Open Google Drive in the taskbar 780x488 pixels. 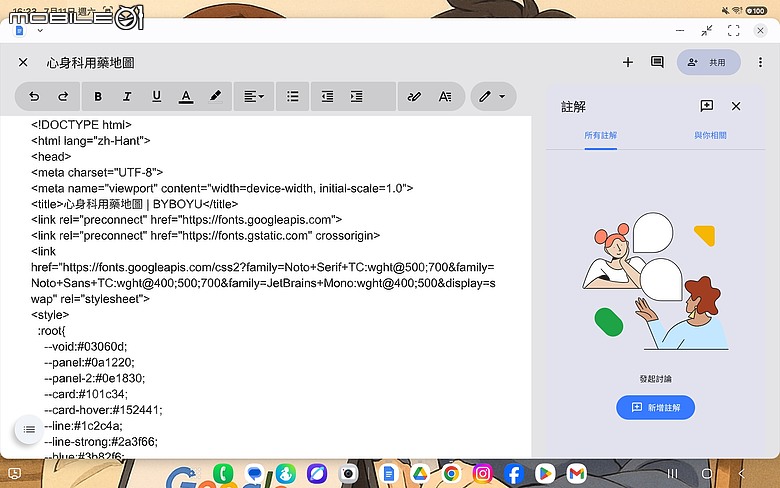pyautogui.click(x=420, y=474)
